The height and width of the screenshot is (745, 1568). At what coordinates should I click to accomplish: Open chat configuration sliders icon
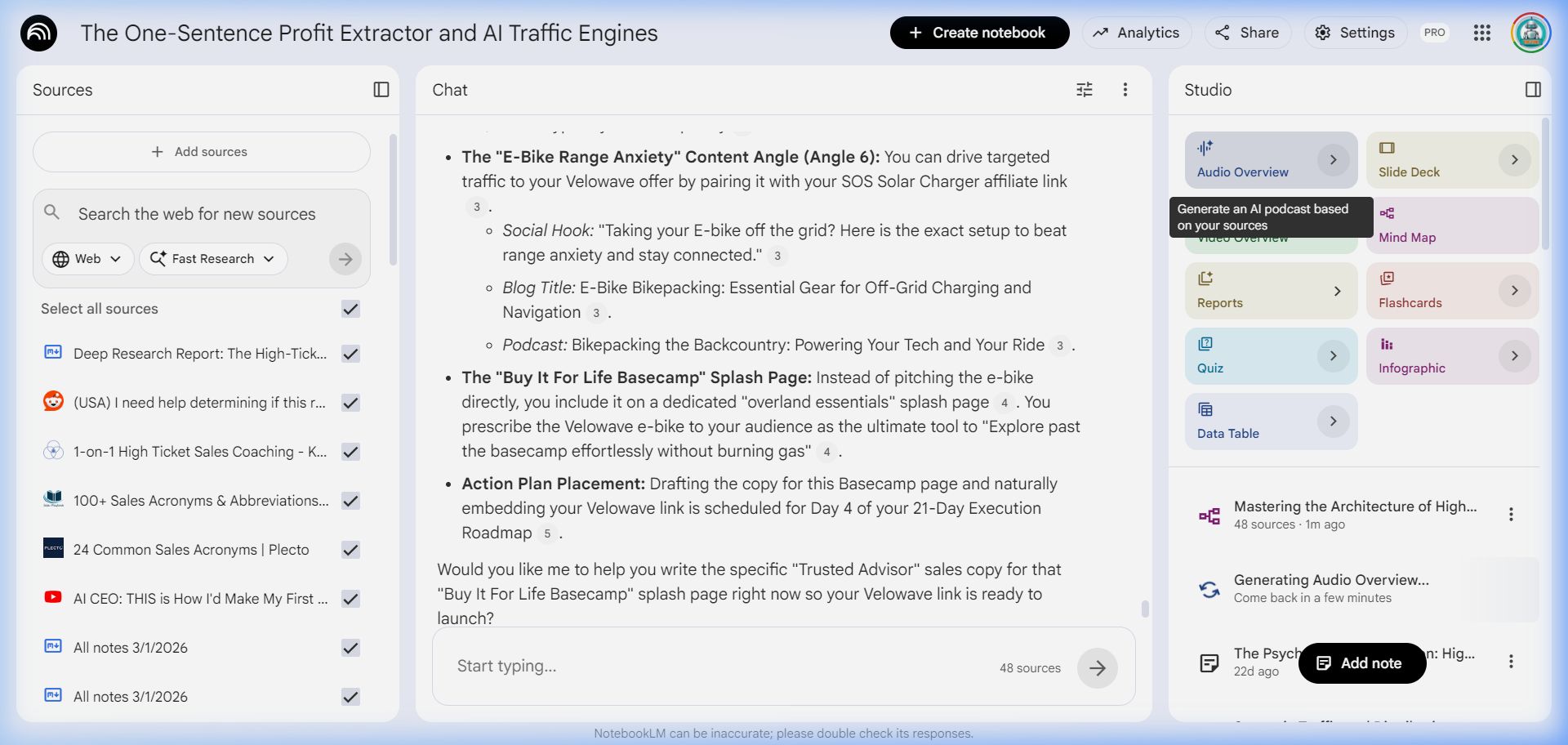click(1085, 90)
